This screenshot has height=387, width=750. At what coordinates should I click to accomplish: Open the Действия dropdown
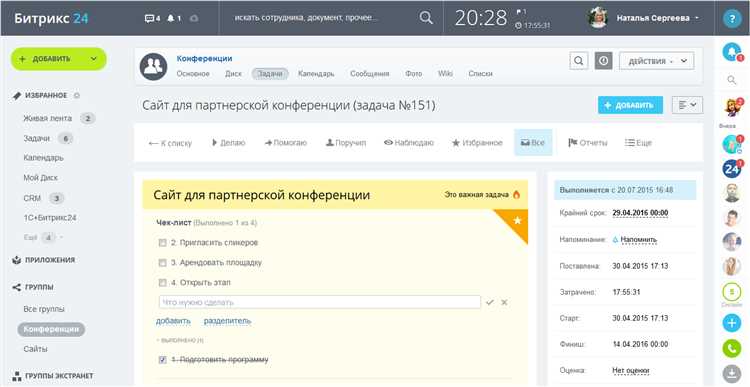[x=656, y=61]
